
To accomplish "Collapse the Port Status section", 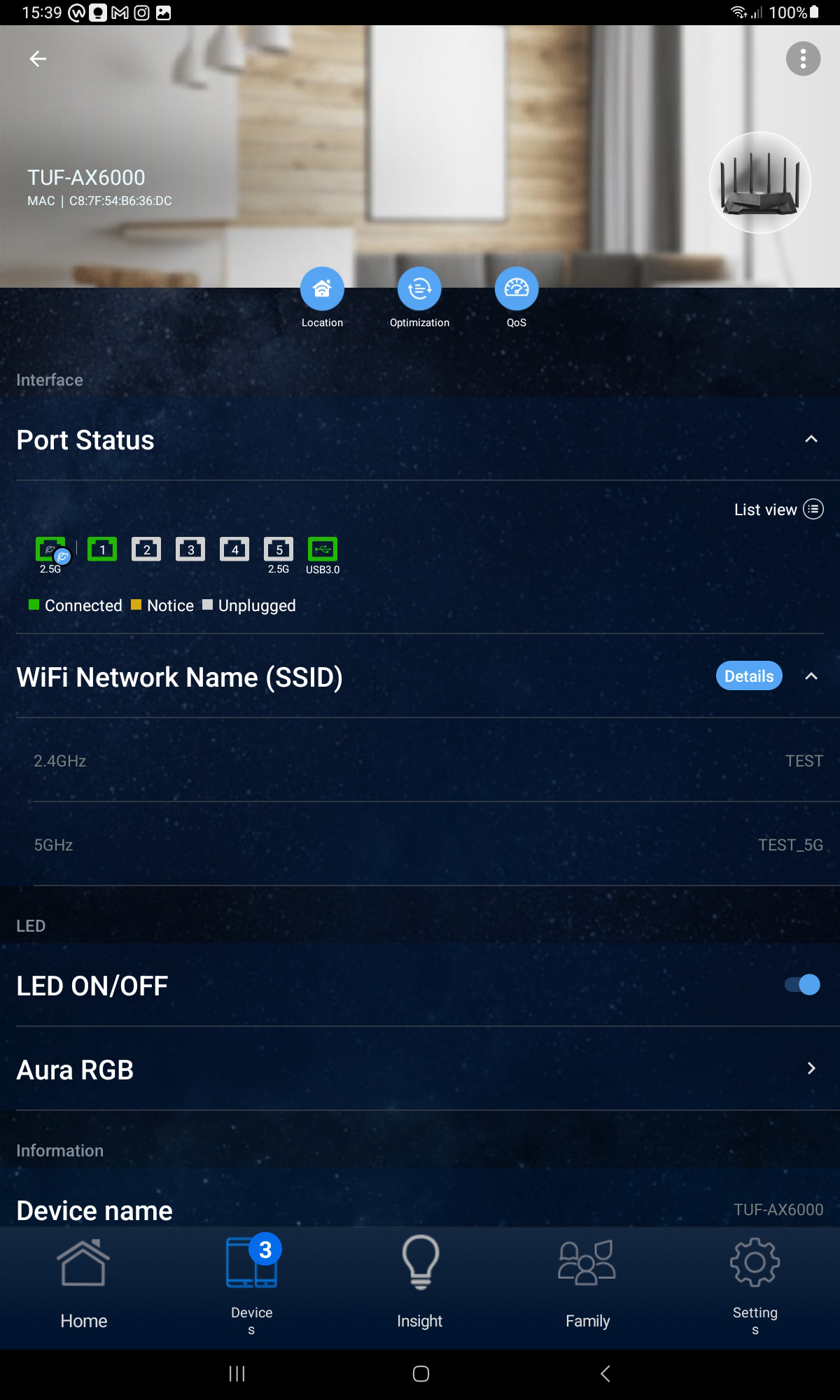I will pos(811,440).
